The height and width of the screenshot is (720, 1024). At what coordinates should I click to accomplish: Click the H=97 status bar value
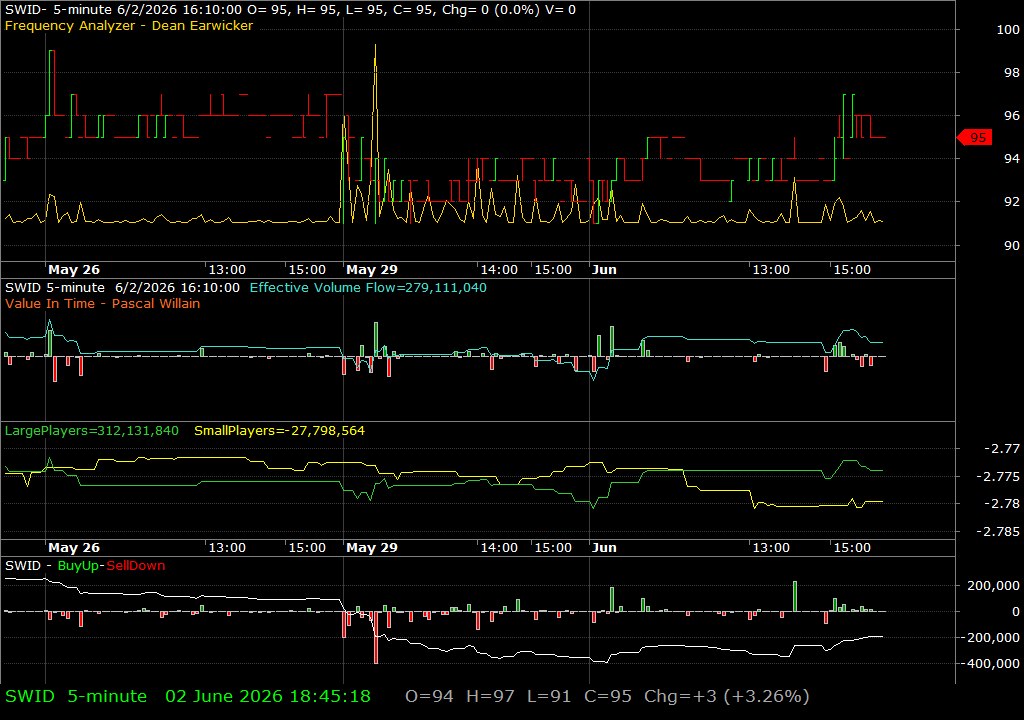click(x=490, y=696)
